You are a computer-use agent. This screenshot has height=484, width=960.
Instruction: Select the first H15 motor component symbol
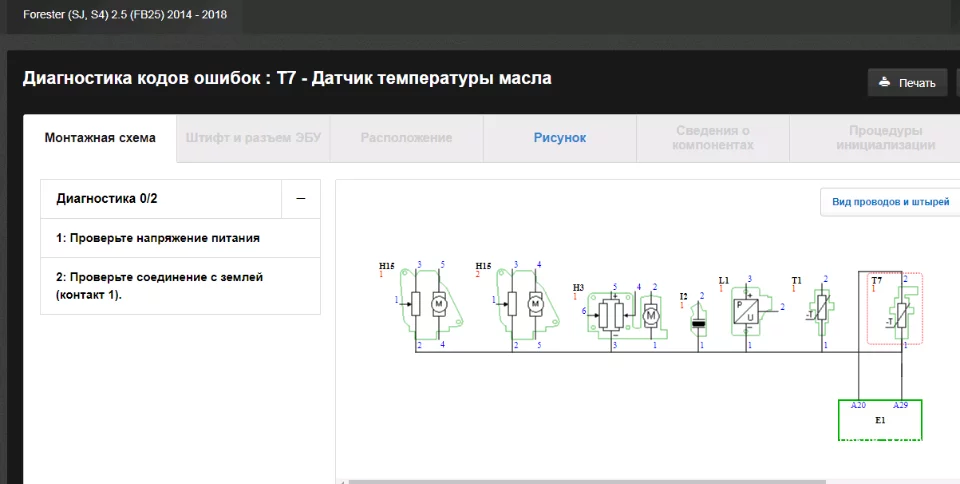[430, 303]
